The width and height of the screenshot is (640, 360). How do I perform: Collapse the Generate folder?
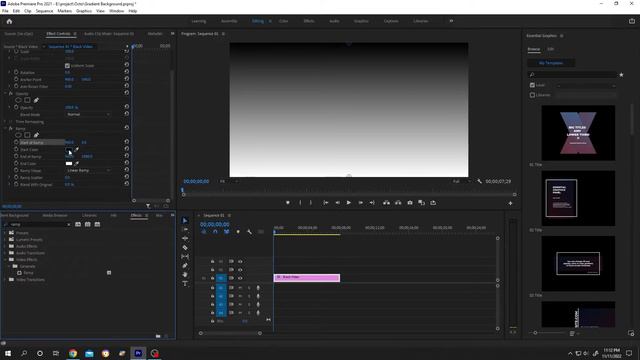[9, 266]
